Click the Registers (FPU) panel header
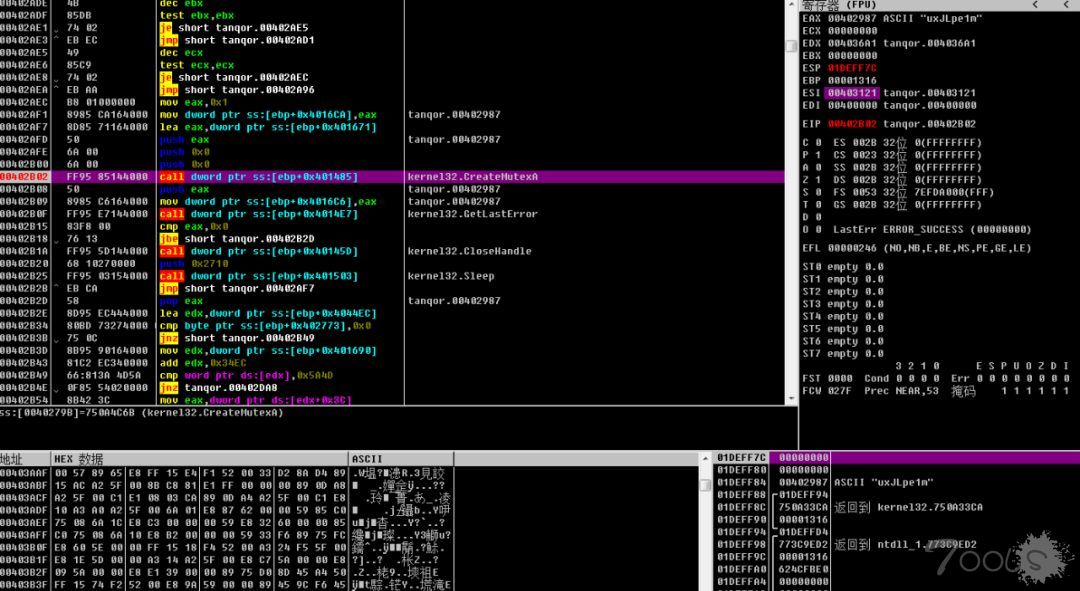This screenshot has width=1080, height=591. point(840,5)
